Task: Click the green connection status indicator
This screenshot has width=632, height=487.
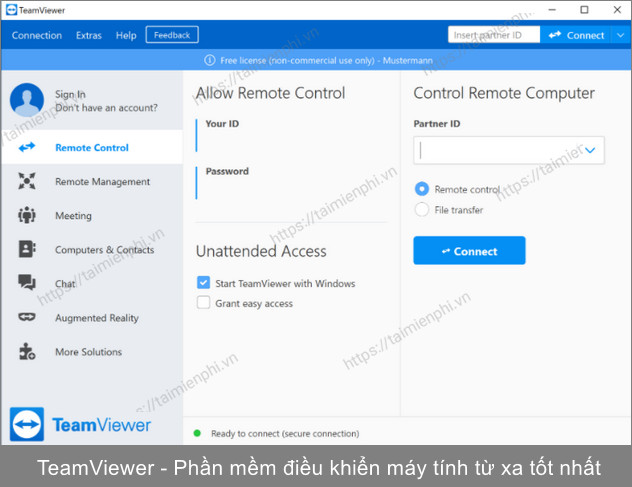Action: (x=197, y=433)
